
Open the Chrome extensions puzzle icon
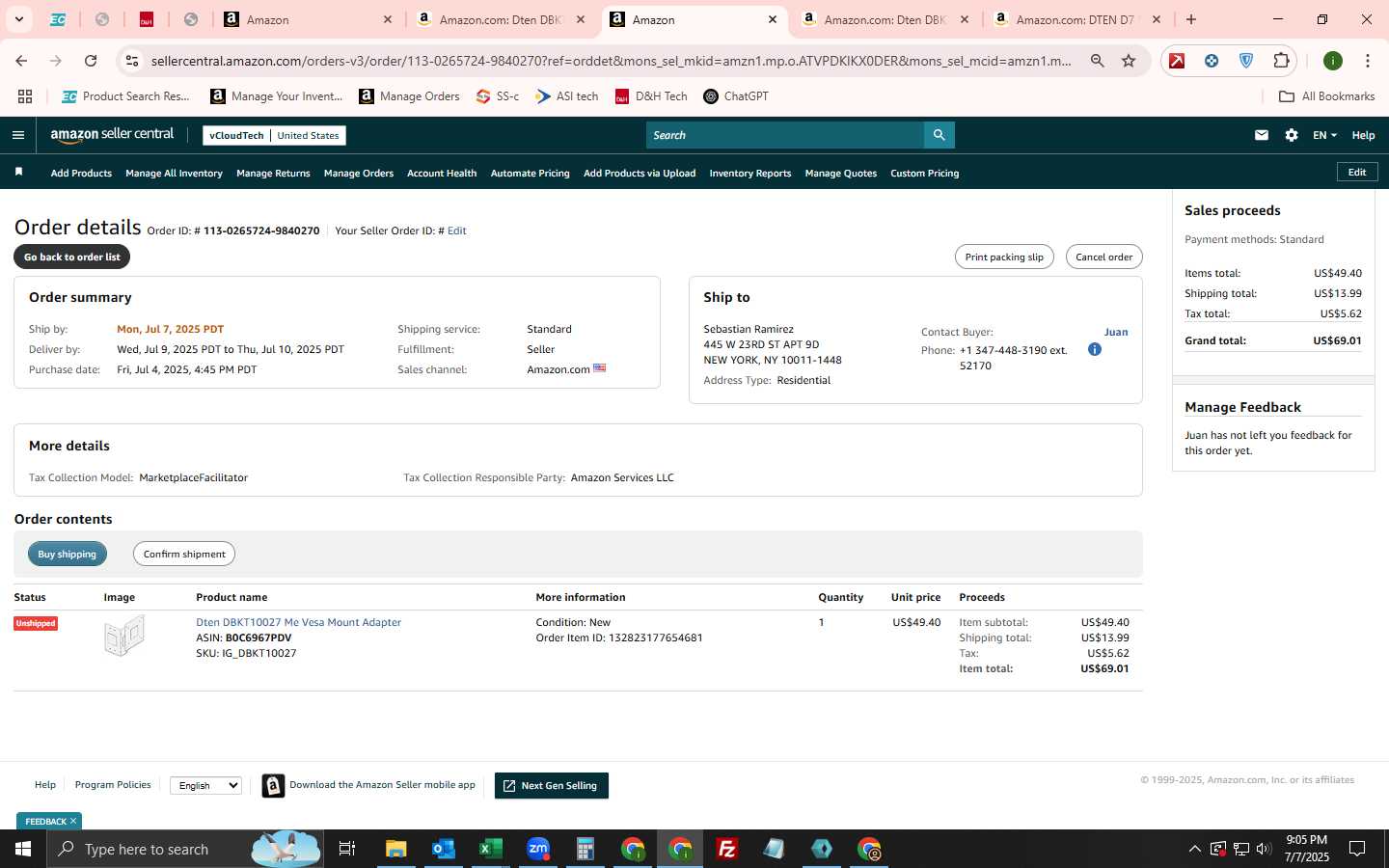[x=1281, y=61]
